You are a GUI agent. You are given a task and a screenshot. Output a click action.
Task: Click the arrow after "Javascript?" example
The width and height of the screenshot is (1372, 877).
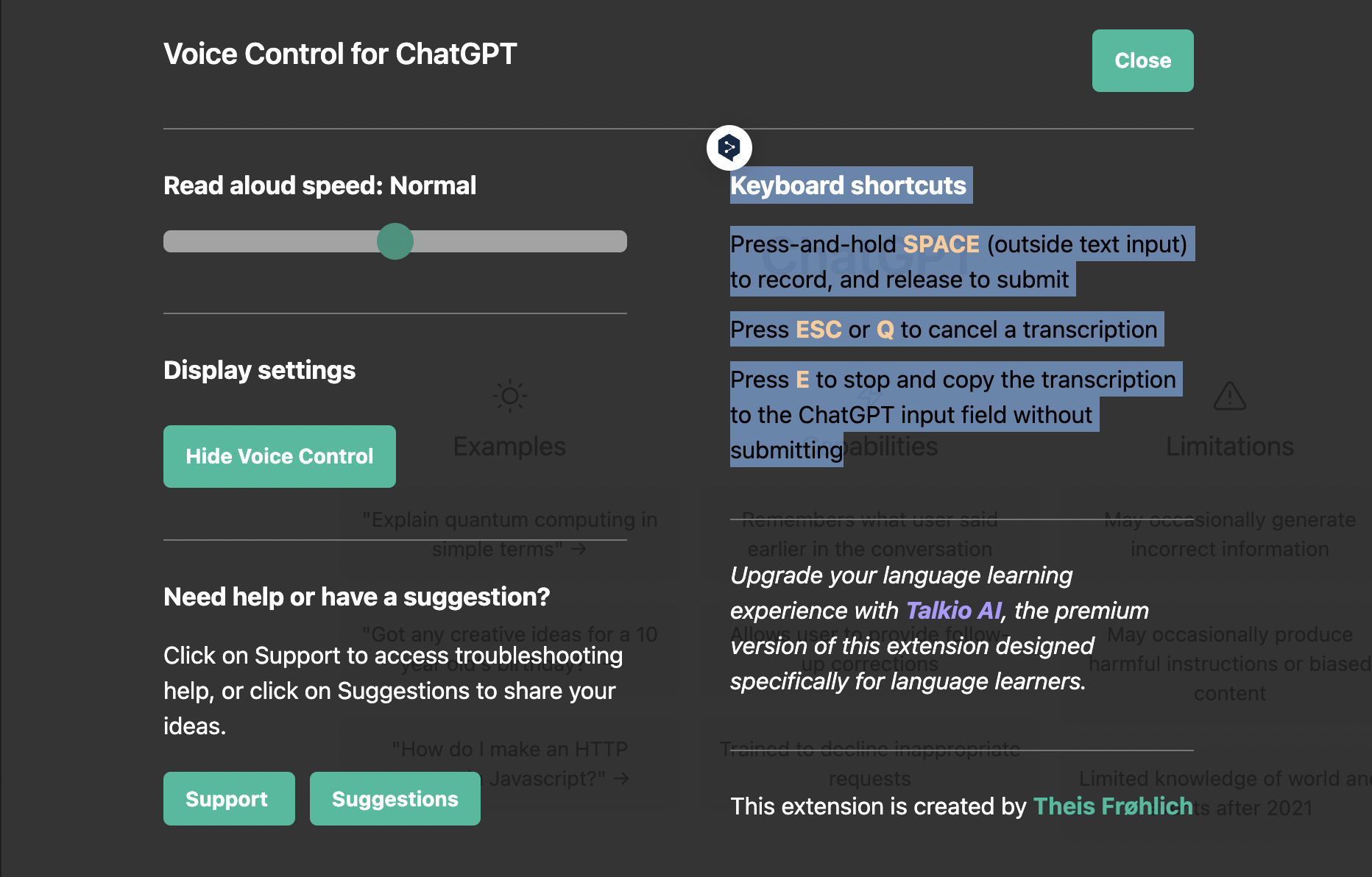[x=622, y=778]
